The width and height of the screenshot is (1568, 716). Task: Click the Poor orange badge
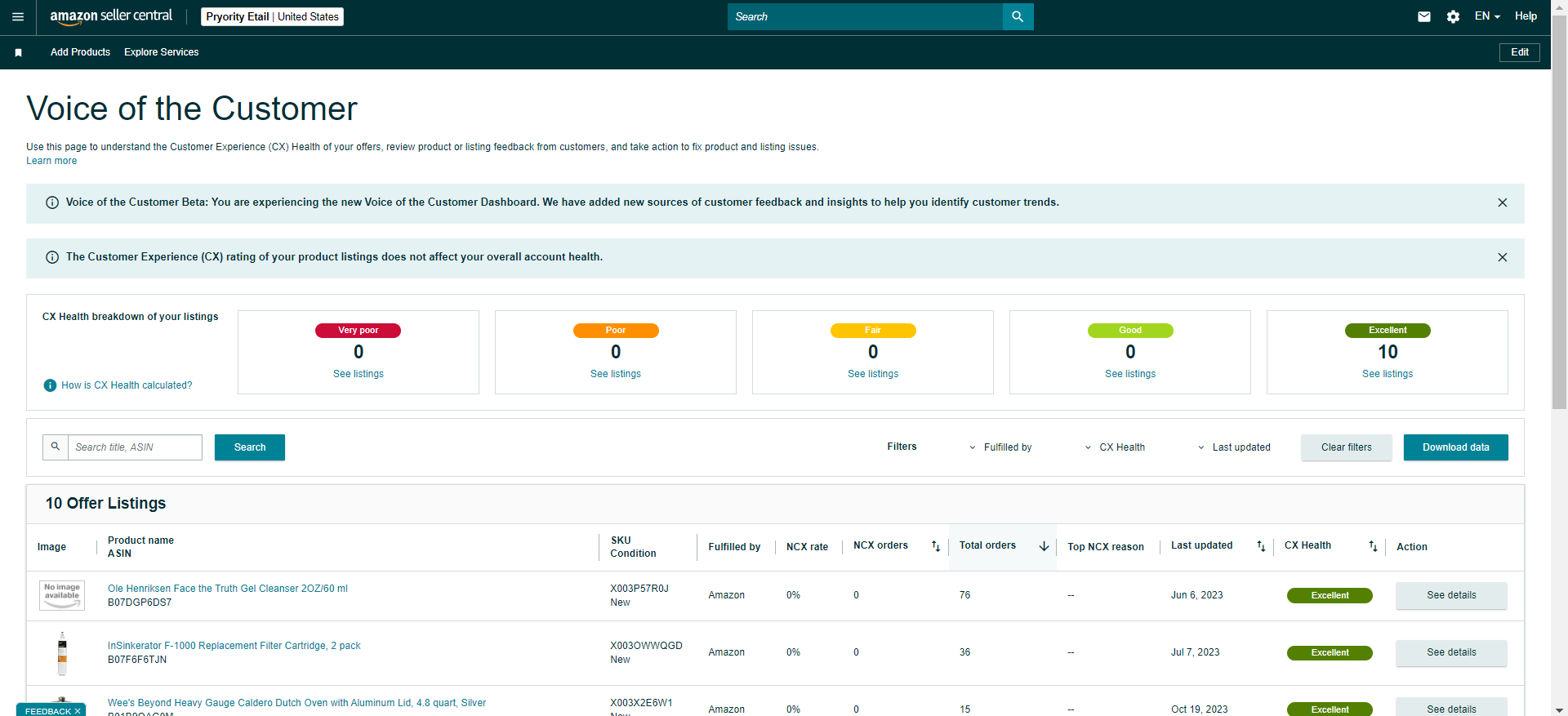point(616,331)
